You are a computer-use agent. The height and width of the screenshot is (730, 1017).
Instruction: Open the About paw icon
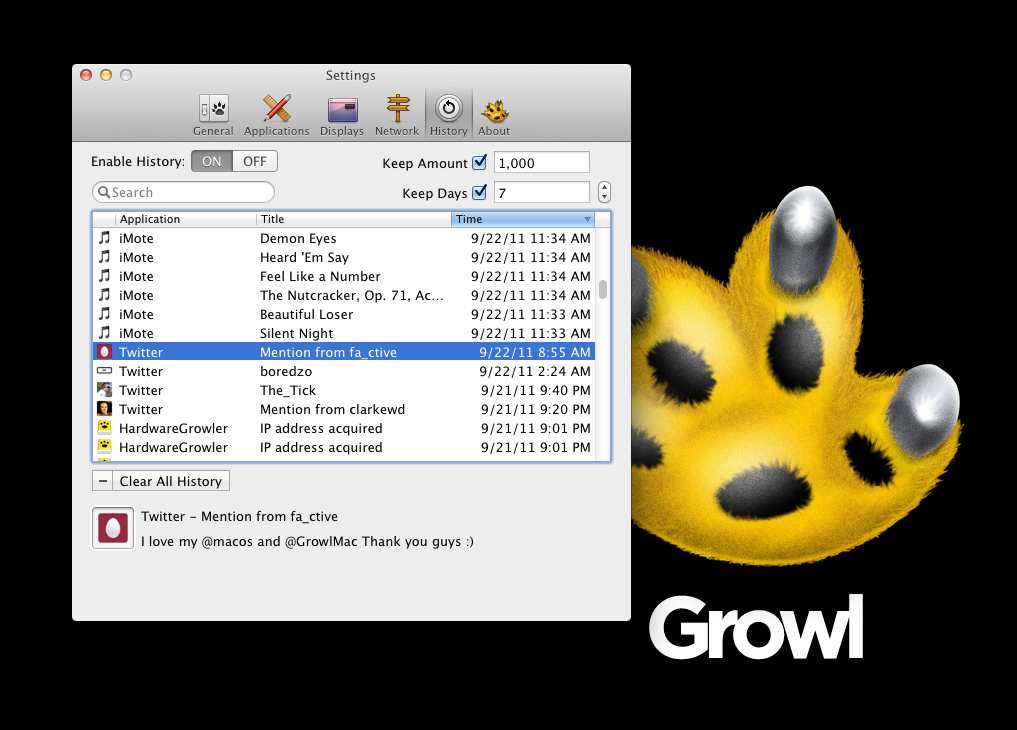pos(494,115)
